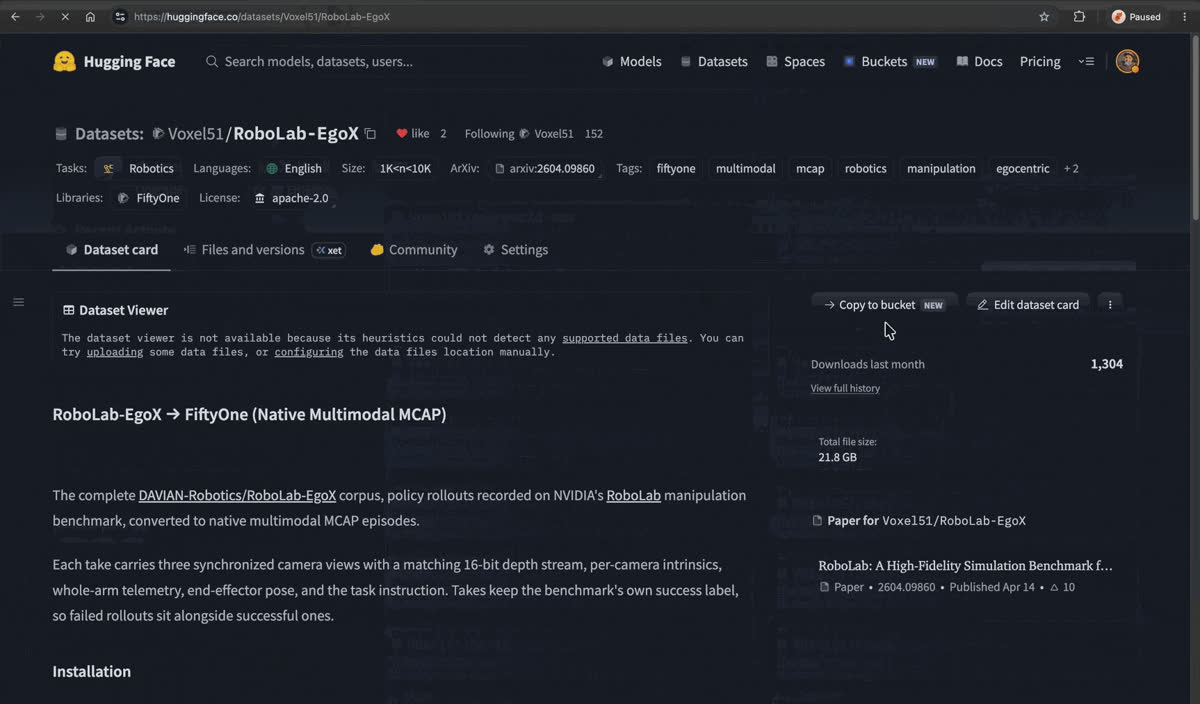Open the browser extensions puzzle icon
The height and width of the screenshot is (704, 1200).
pyautogui.click(x=1079, y=17)
